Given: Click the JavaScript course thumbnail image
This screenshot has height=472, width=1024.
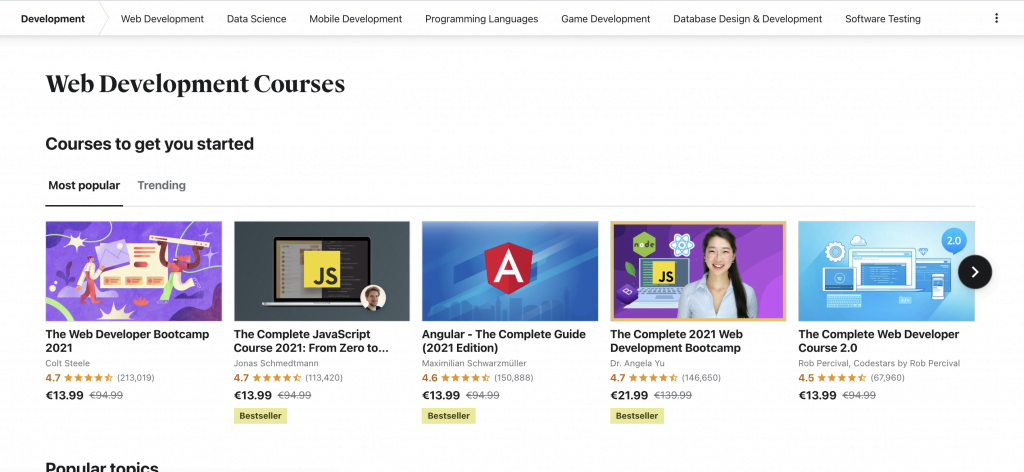Looking at the screenshot, I should click(322, 271).
